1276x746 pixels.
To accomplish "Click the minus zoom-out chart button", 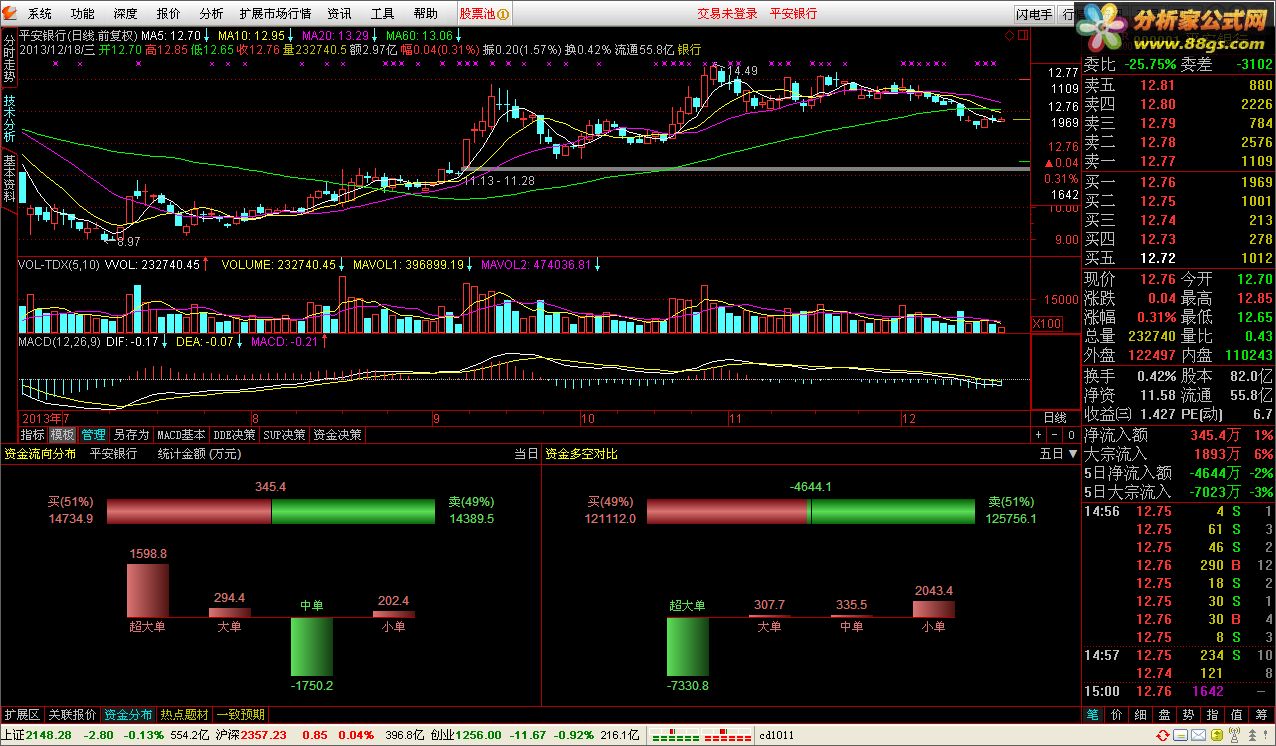I will point(1052,435).
